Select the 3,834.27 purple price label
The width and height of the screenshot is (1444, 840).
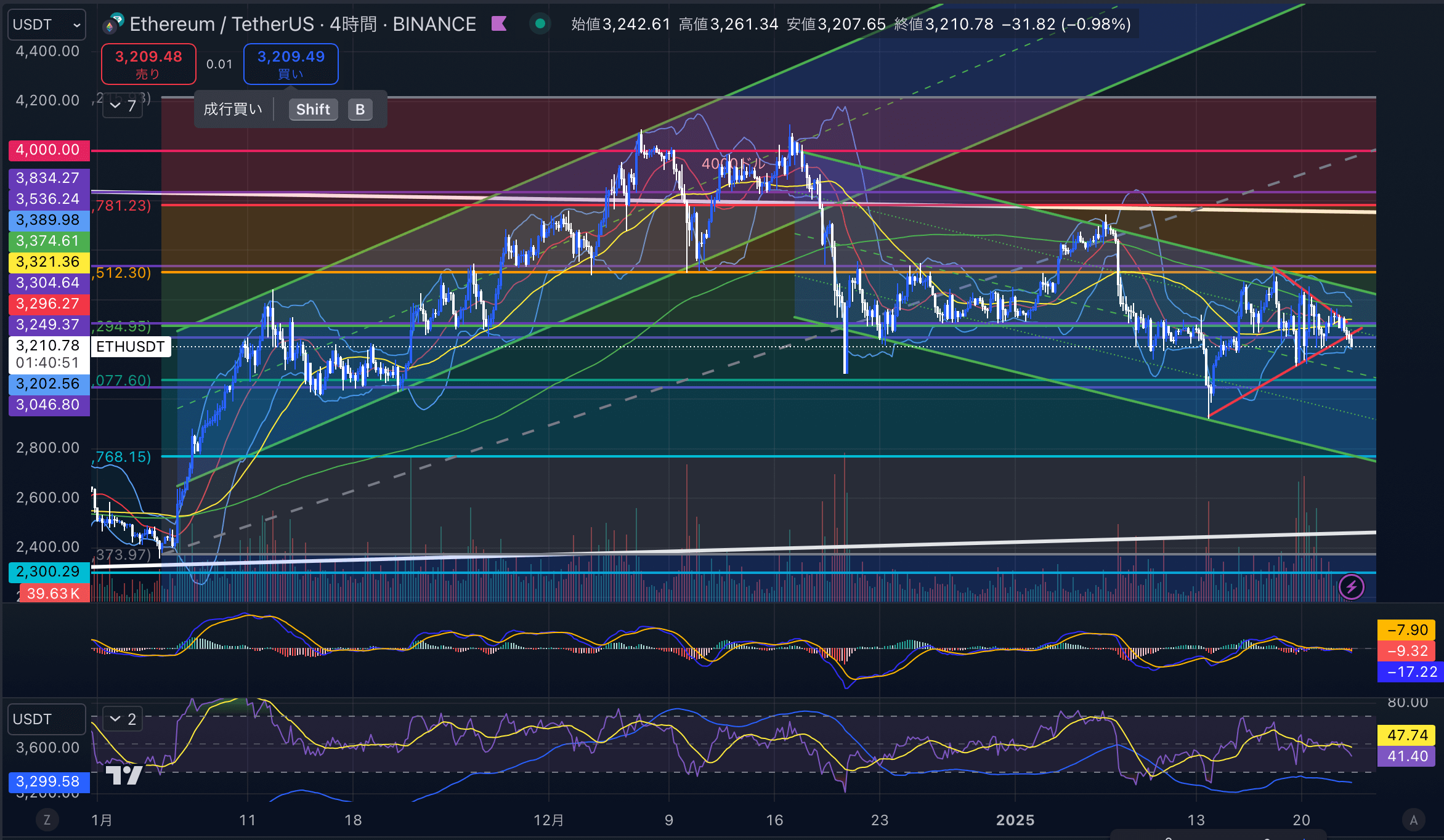pyautogui.click(x=49, y=178)
